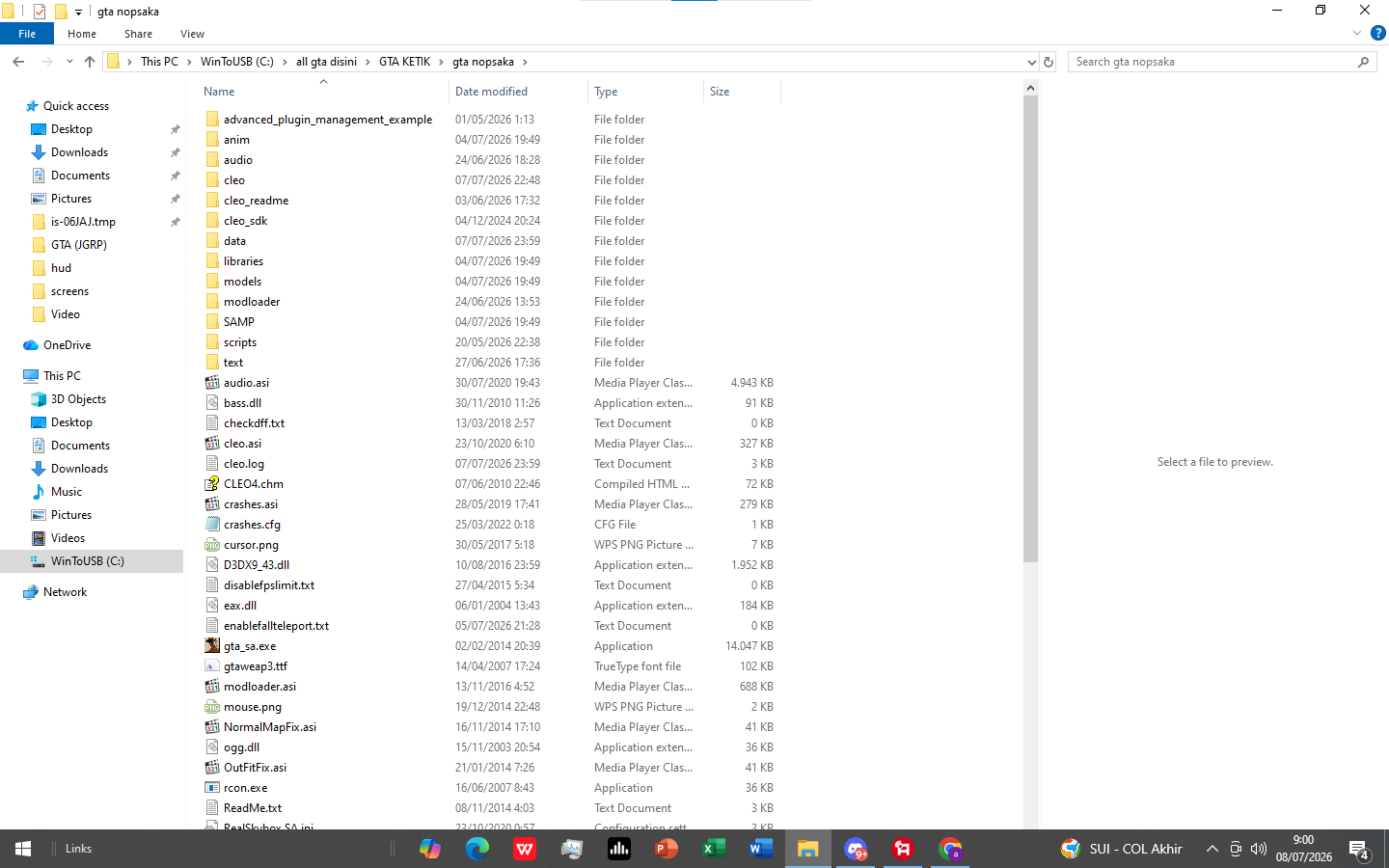Open Videos under This PC

(68, 538)
